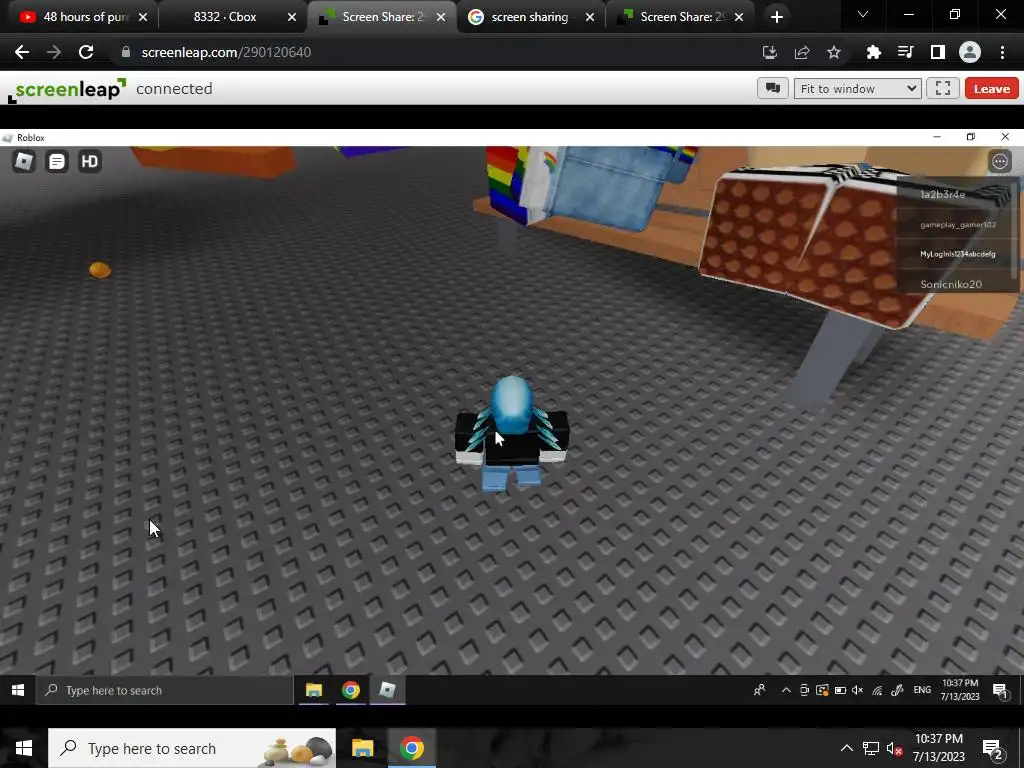Open File Explorer on local taskbar
Viewport: 1024px width, 768px height.
pos(362,748)
